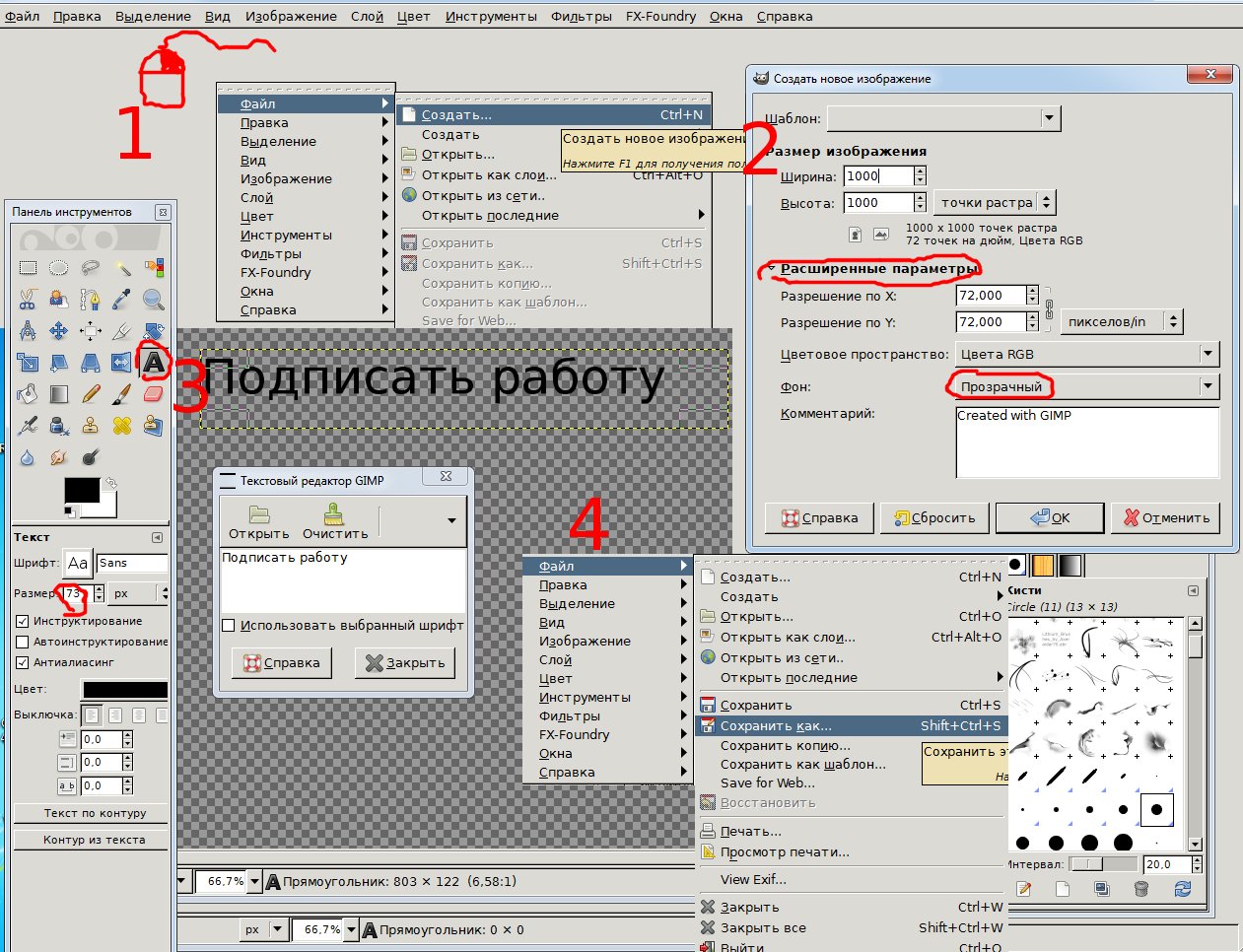Choose the Paths pen tool

tap(91, 300)
